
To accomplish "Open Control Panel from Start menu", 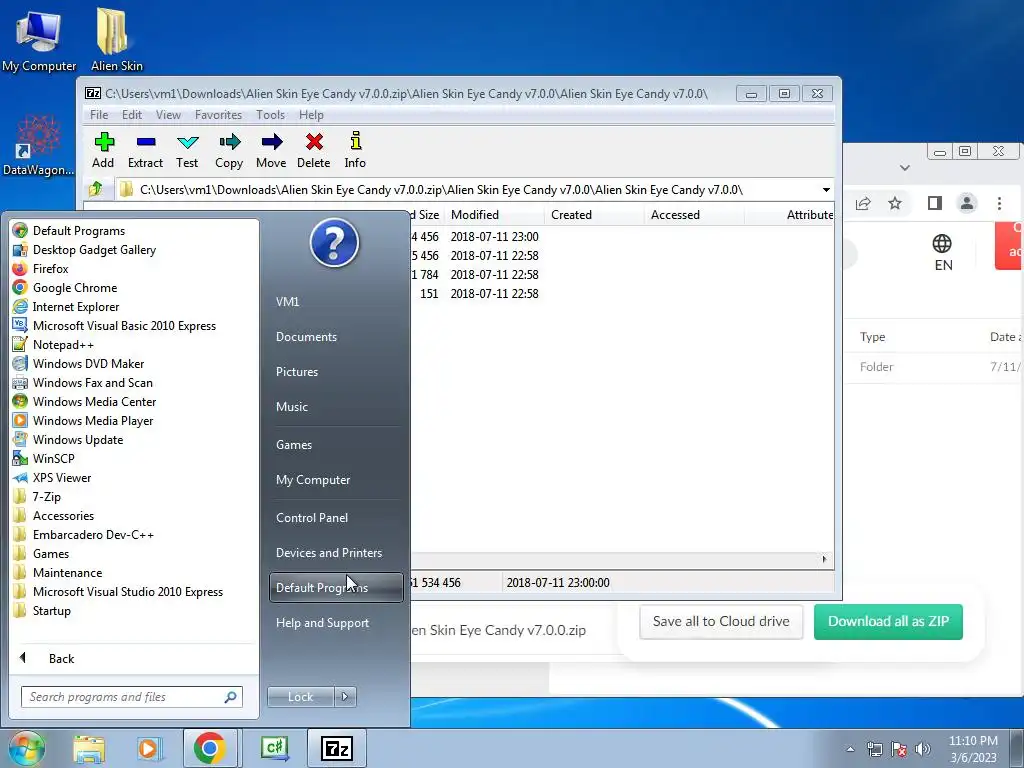I will (x=312, y=517).
